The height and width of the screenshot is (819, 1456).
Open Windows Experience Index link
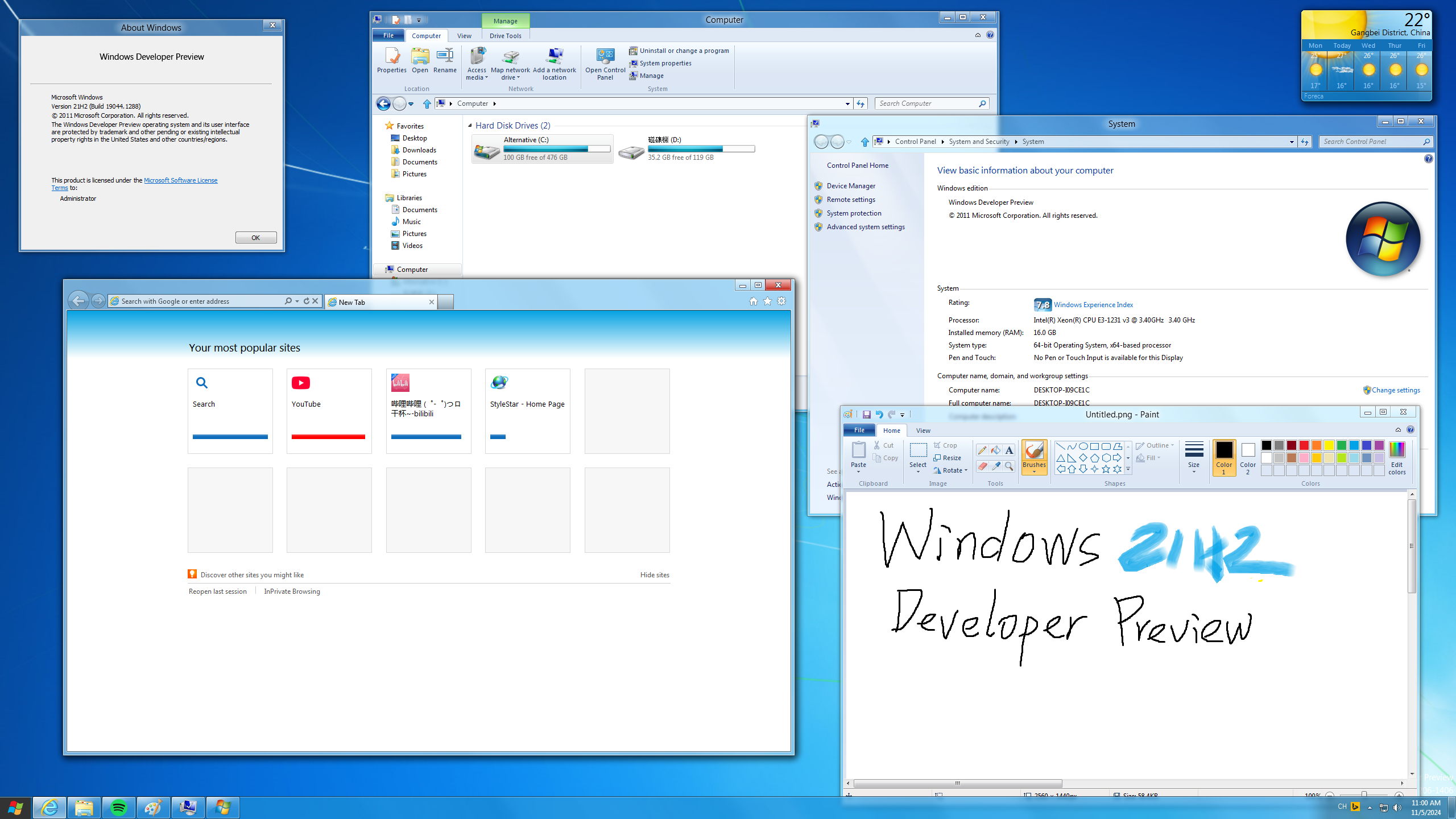(x=1093, y=305)
